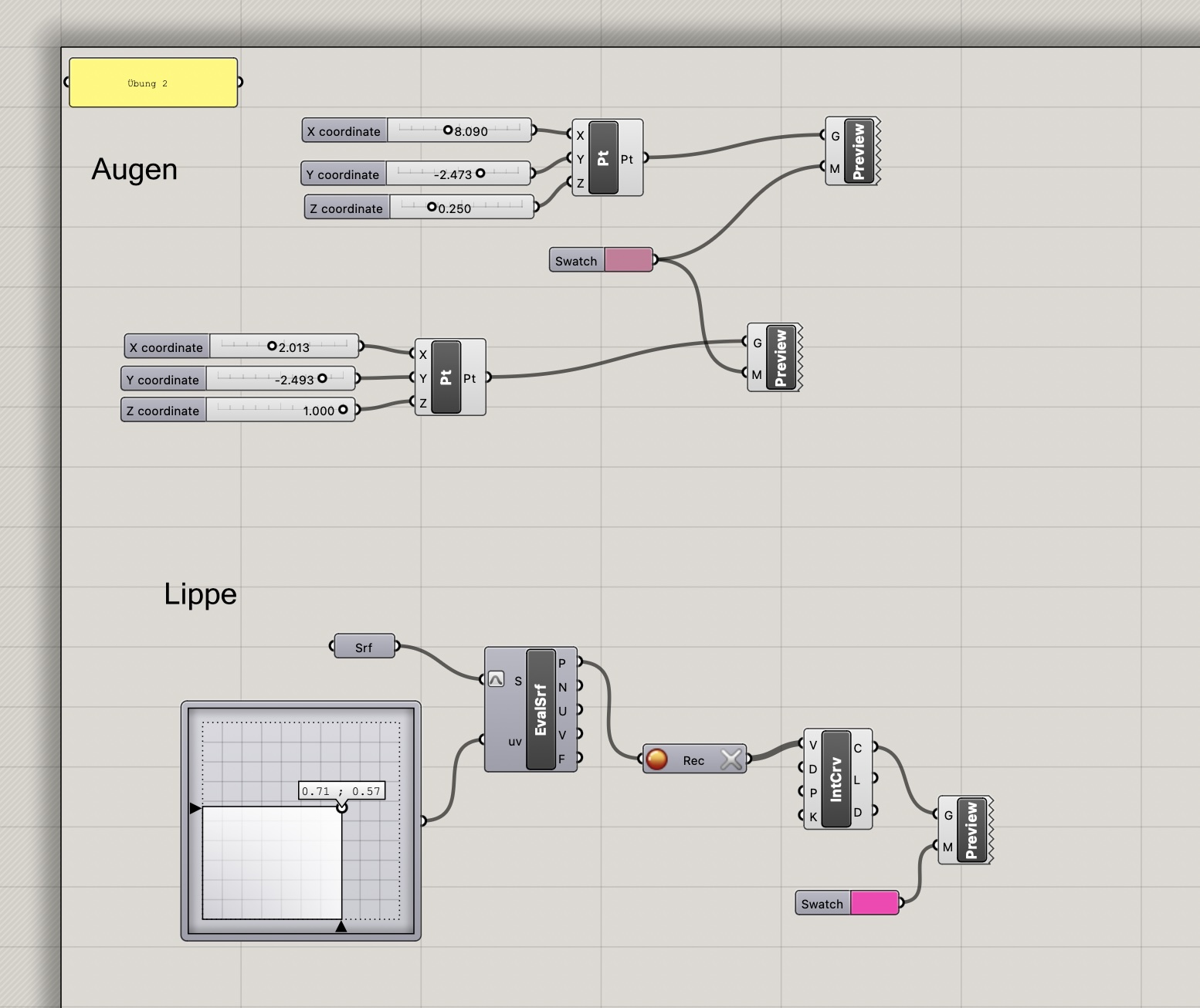Click the reparameterize icon on EvalSrf S input
Viewport: 1200px width, 1008px height.
497,679
